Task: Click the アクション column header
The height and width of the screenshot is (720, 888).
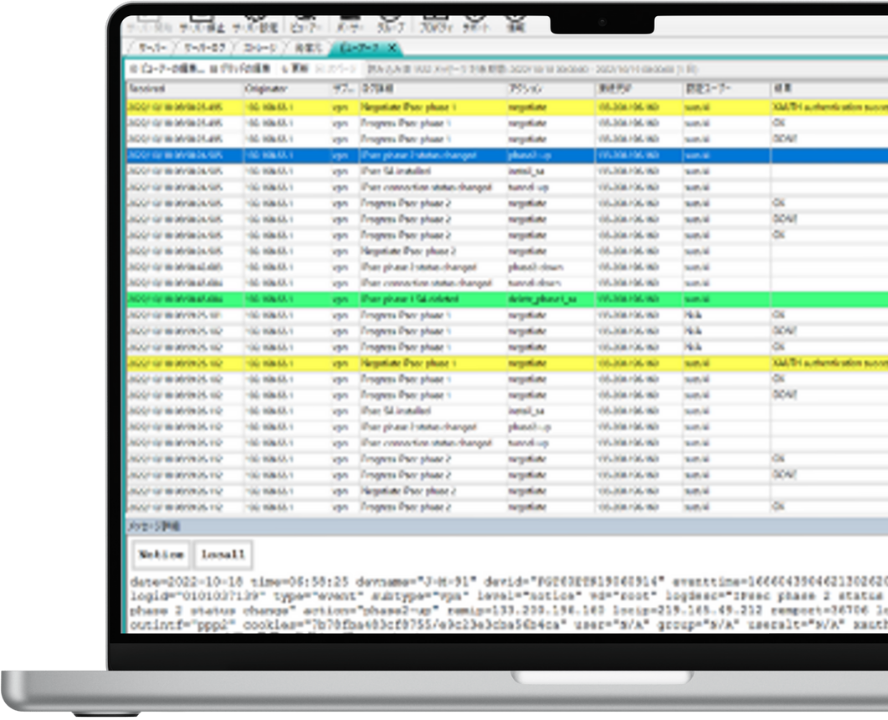Action: coord(550,89)
